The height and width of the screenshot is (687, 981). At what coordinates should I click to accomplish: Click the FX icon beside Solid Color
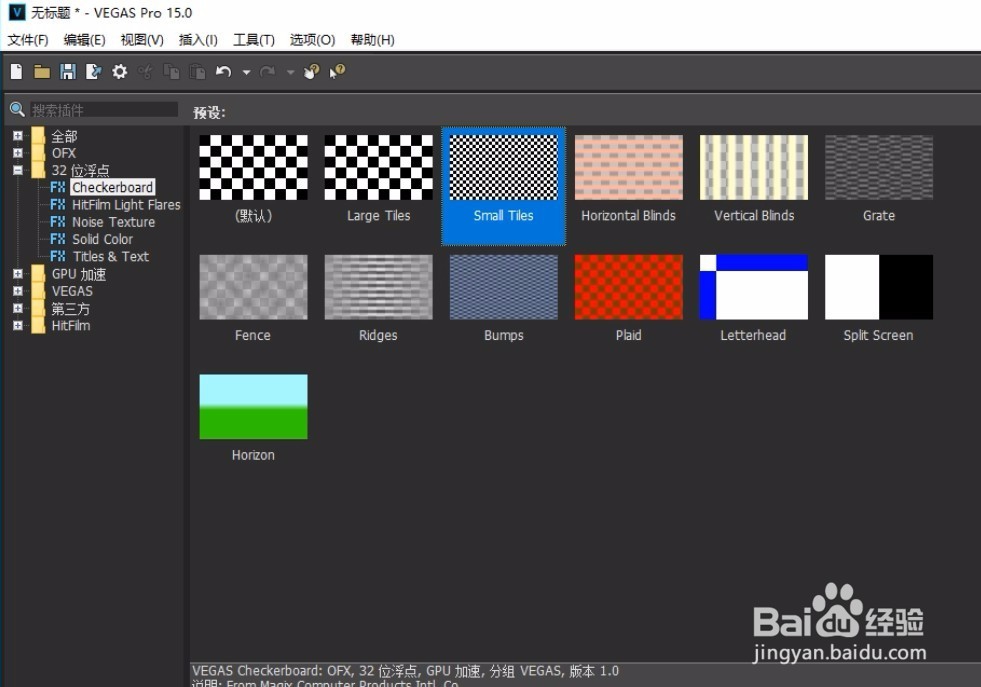tap(58, 239)
